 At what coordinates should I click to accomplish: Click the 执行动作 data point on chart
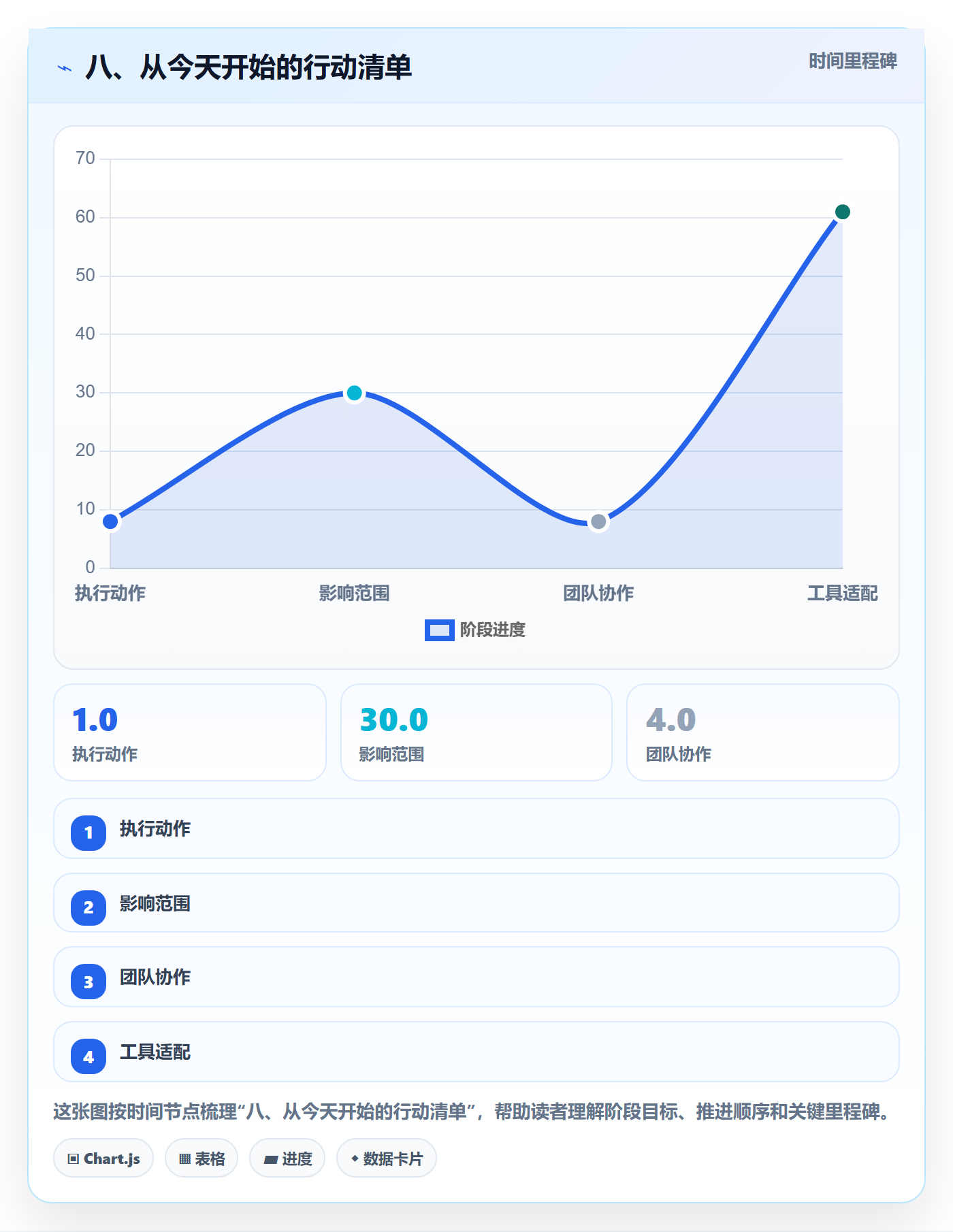[110, 522]
